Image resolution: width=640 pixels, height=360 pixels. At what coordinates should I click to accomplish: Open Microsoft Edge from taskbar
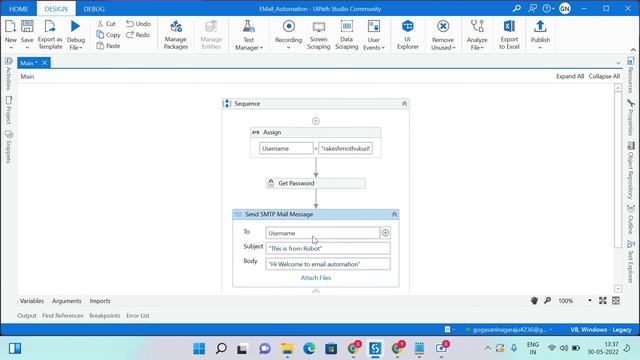coord(309,349)
